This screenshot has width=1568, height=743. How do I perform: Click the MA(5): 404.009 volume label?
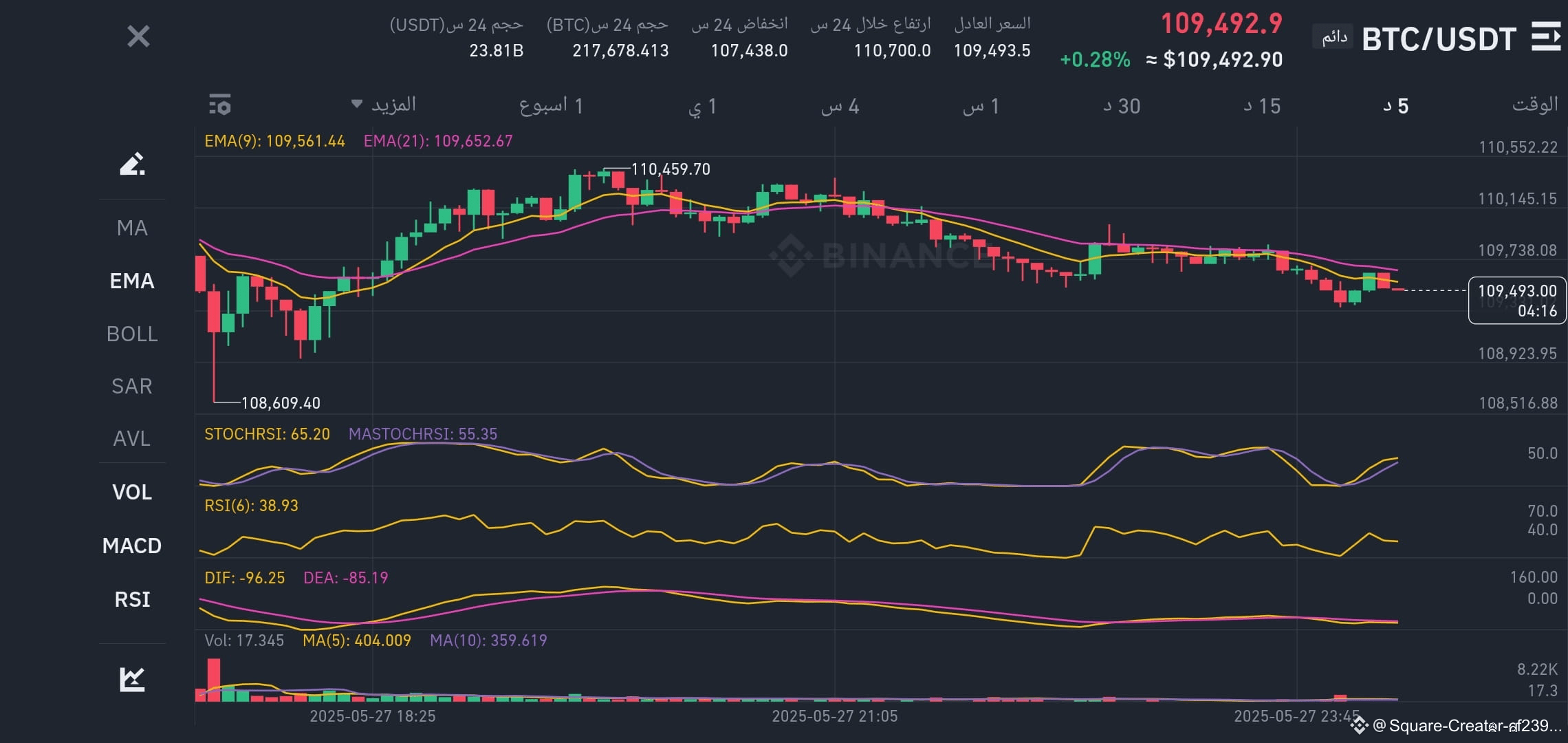coord(356,640)
